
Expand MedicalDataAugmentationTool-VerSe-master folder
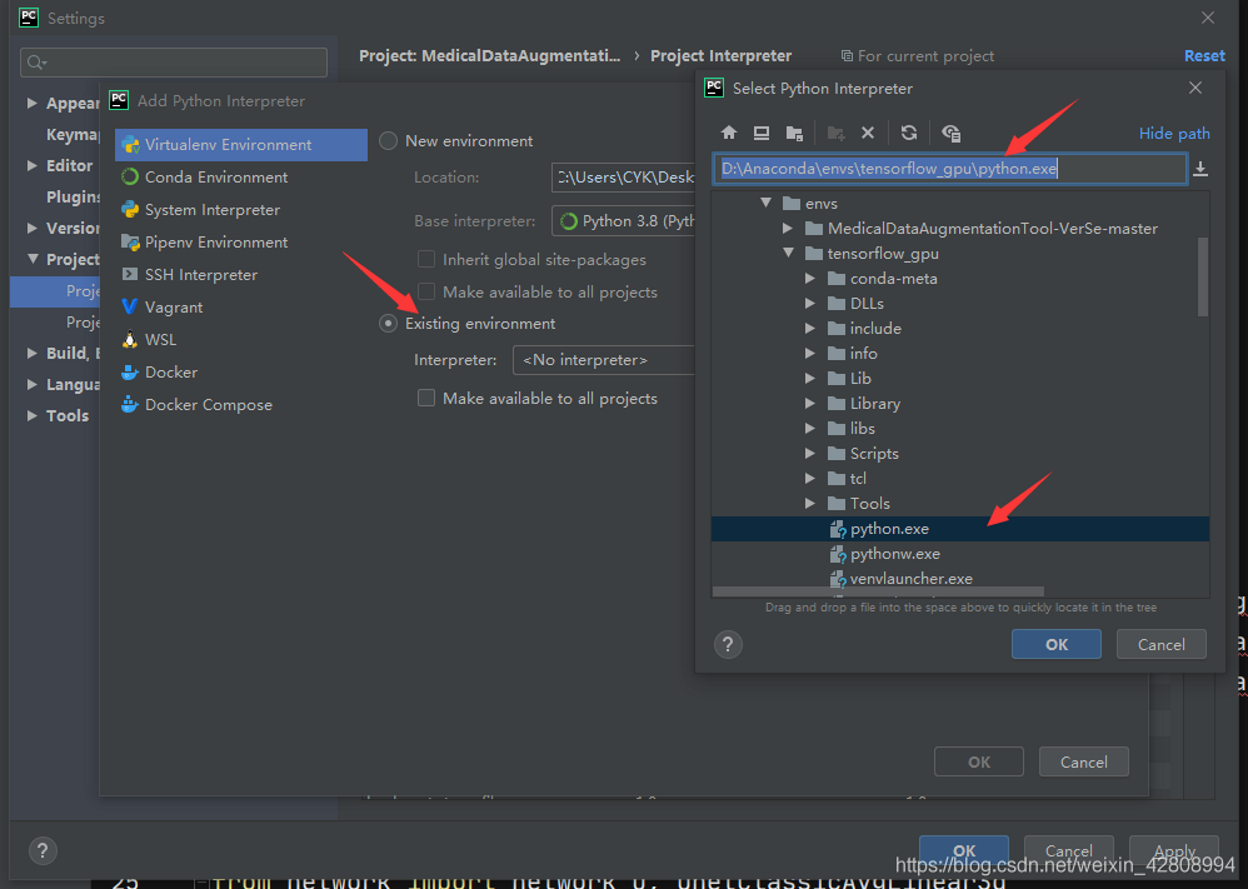click(788, 228)
